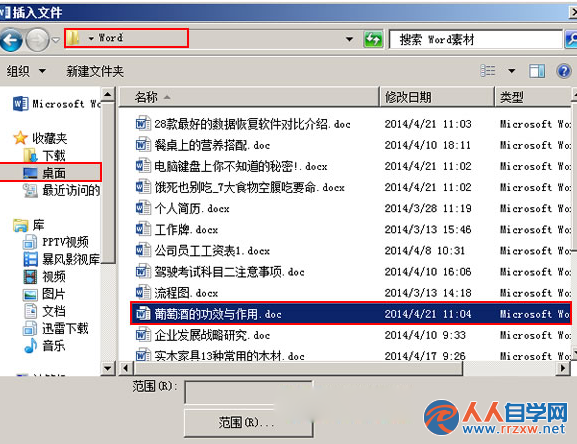The image size is (577, 444).
Task: Sort by 修改日期 column header
Action: click(436, 97)
